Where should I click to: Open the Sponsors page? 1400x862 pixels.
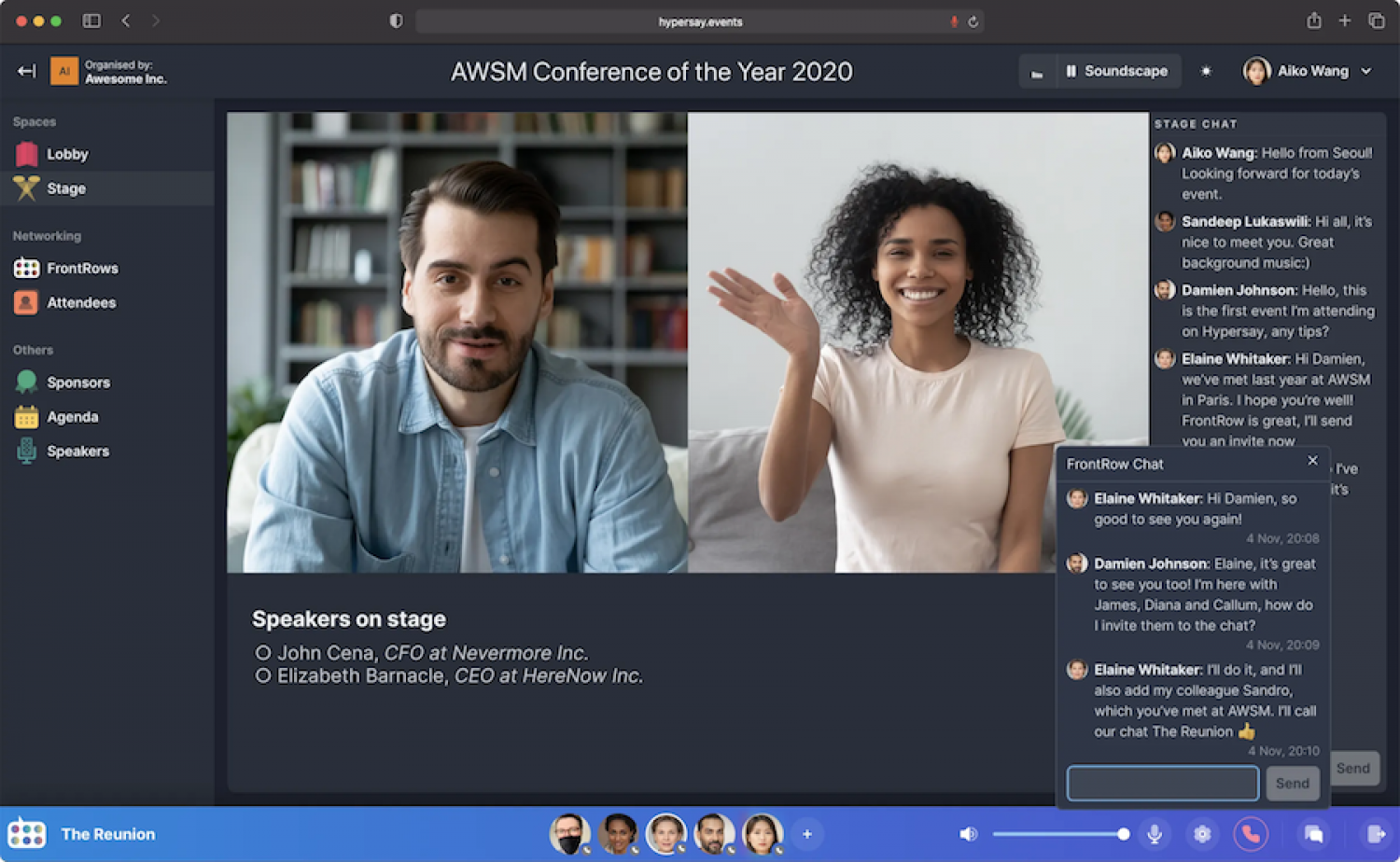coord(78,382)
